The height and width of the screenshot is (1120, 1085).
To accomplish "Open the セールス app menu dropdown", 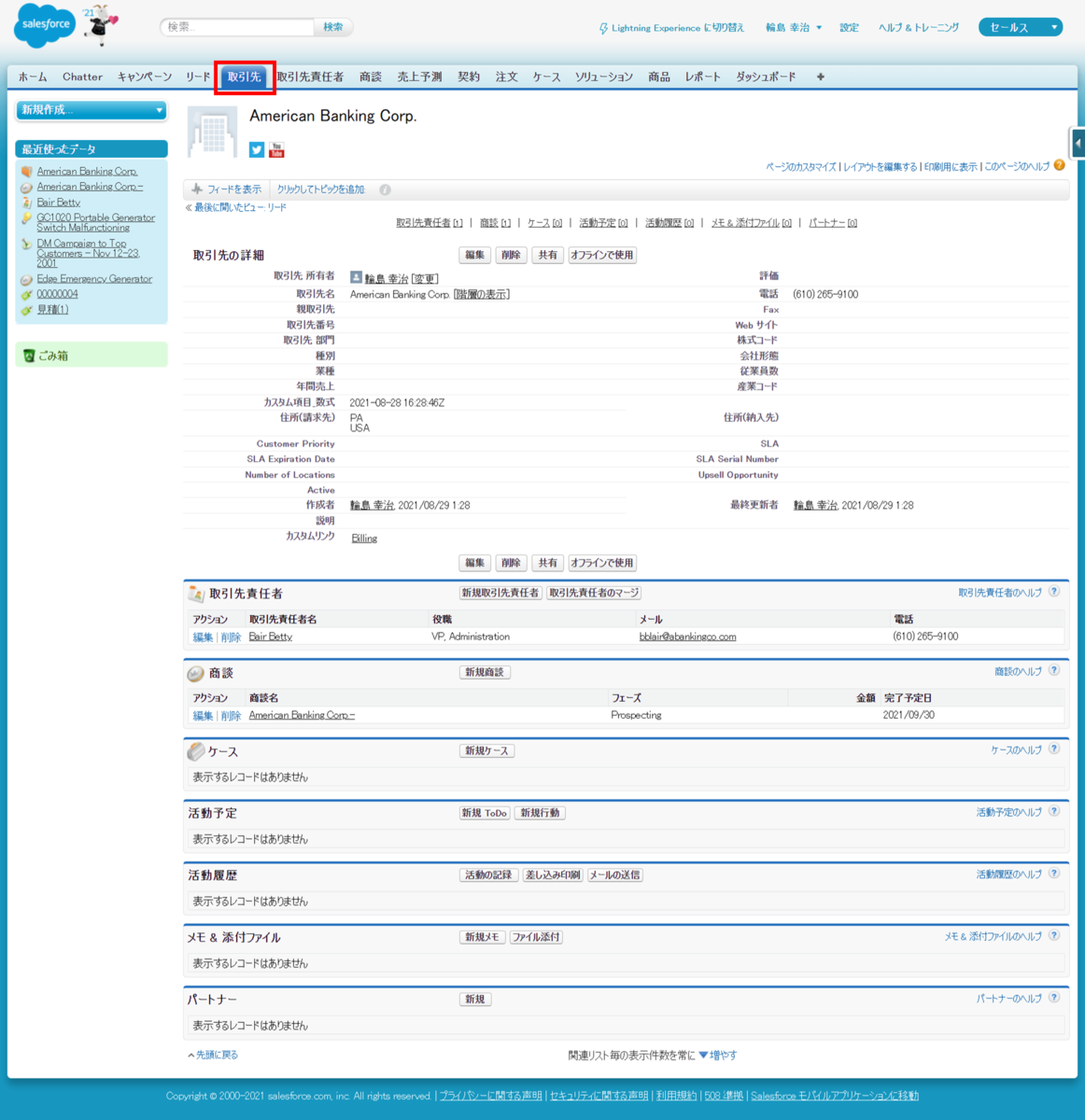I will point(1021,27).
